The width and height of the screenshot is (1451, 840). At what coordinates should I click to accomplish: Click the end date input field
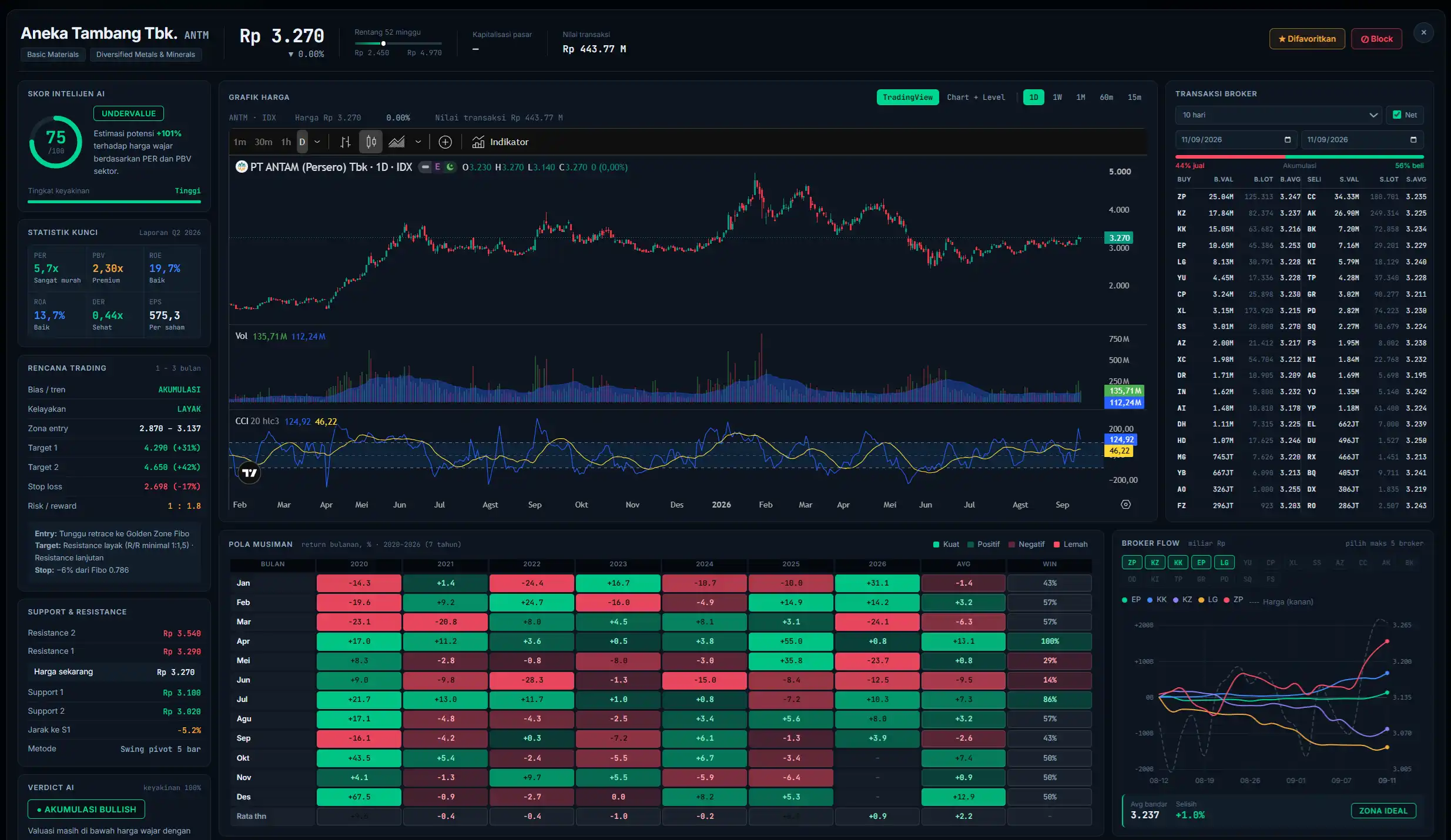(1362, 140)
